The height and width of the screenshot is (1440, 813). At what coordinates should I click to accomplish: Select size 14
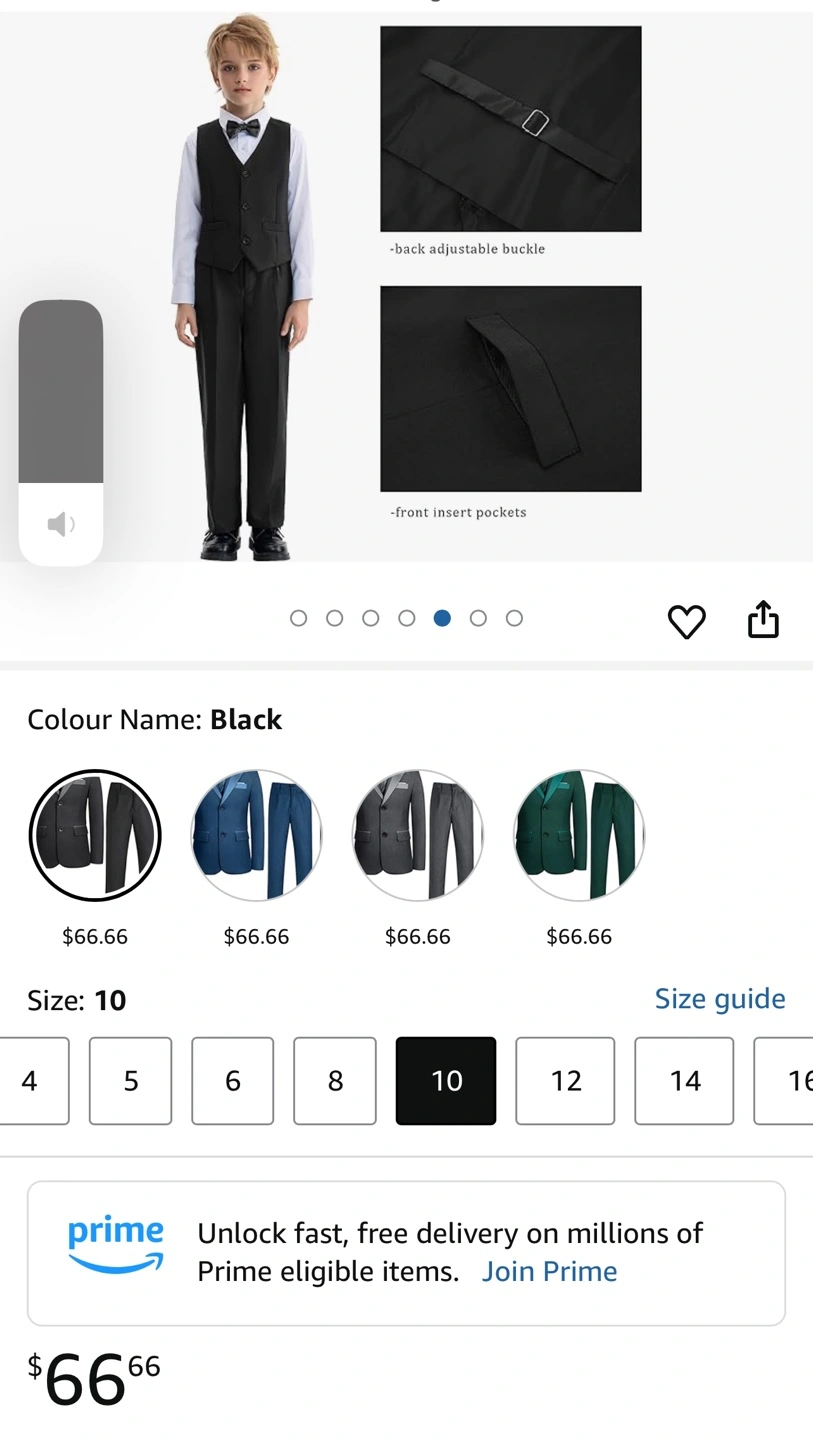click(684, 1081)
